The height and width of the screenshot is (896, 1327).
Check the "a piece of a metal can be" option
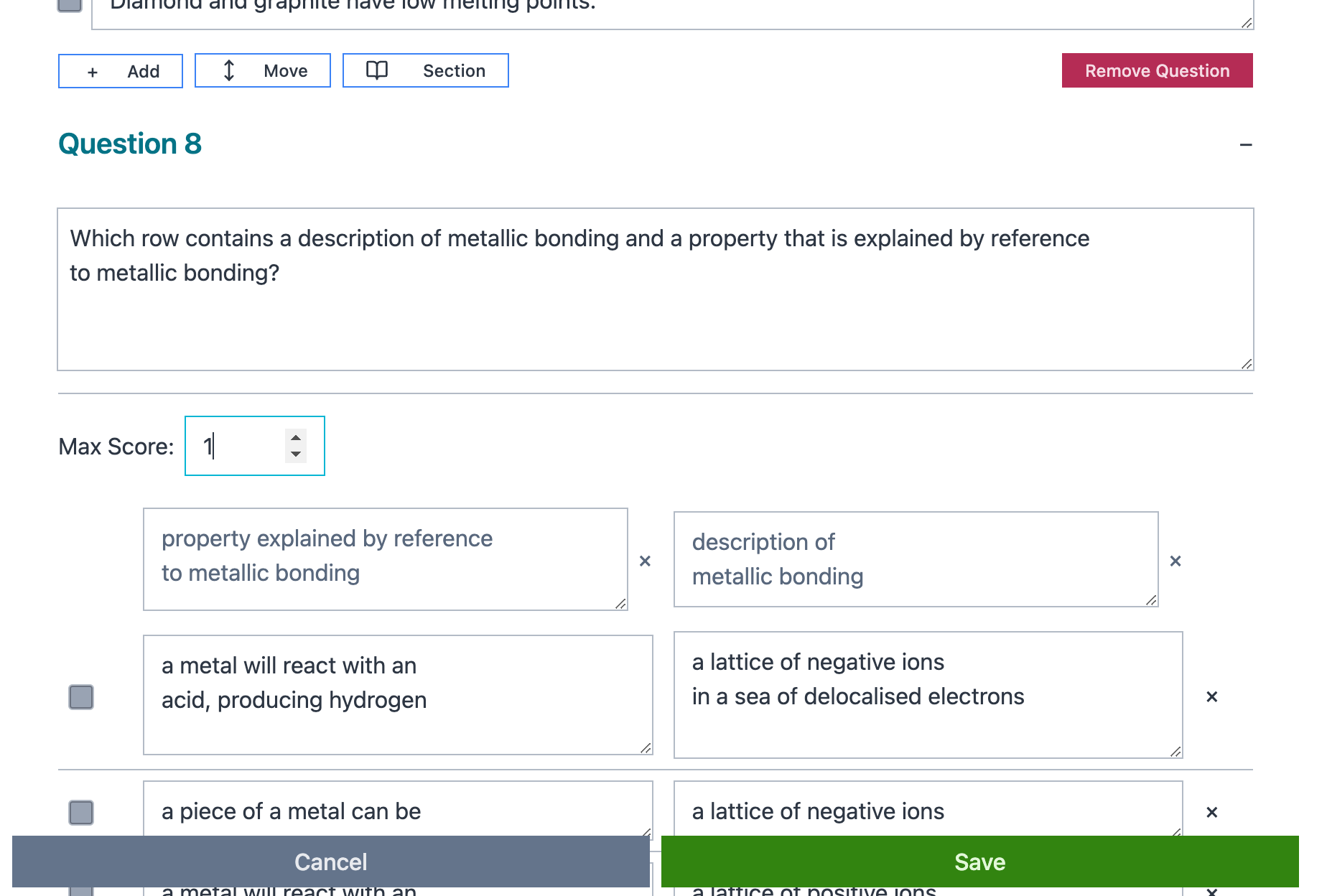(x=81, y=813)
